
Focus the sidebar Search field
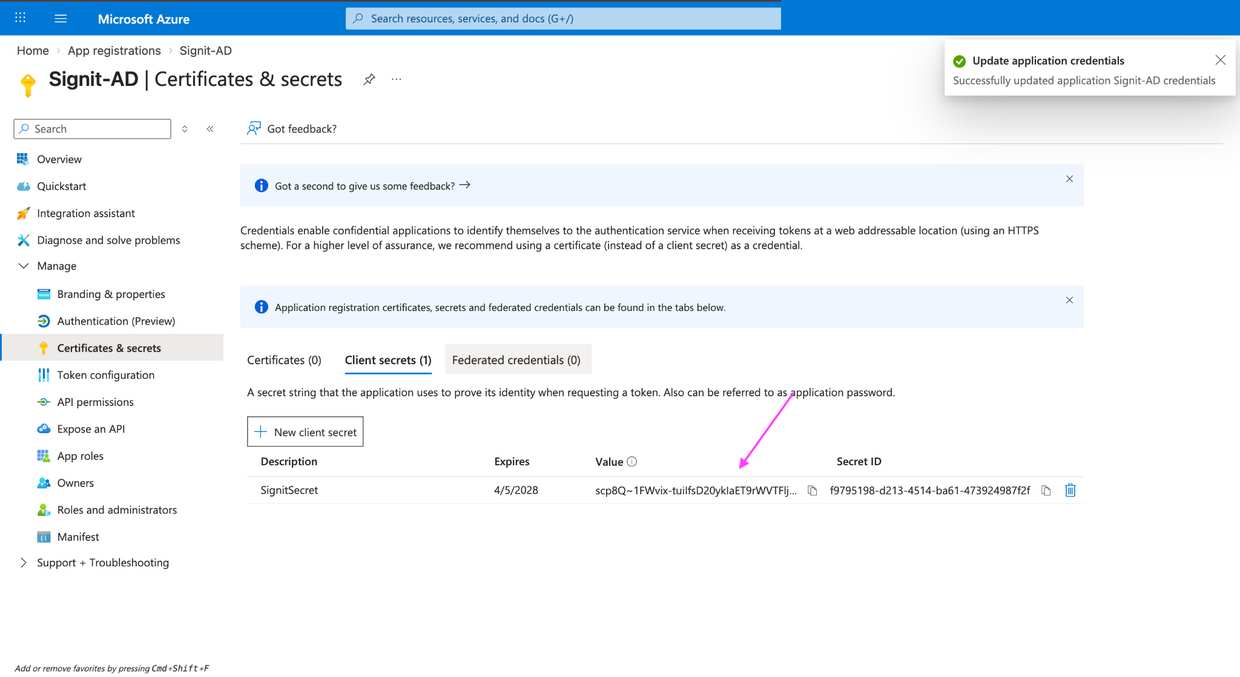[x=92, y=129]
